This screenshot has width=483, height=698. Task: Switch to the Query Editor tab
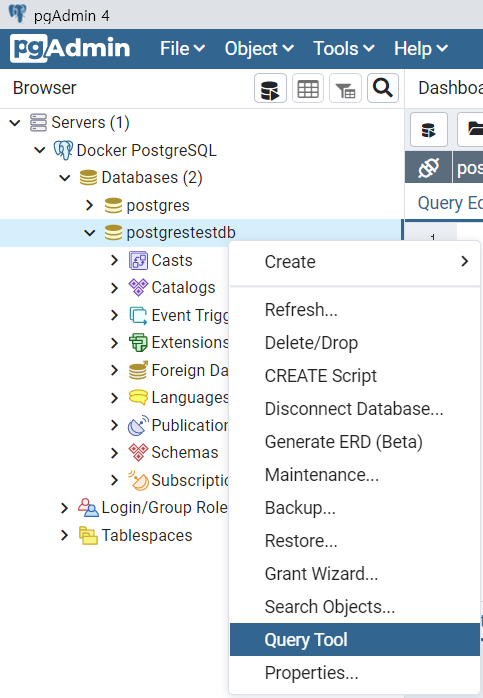(450, 203)
